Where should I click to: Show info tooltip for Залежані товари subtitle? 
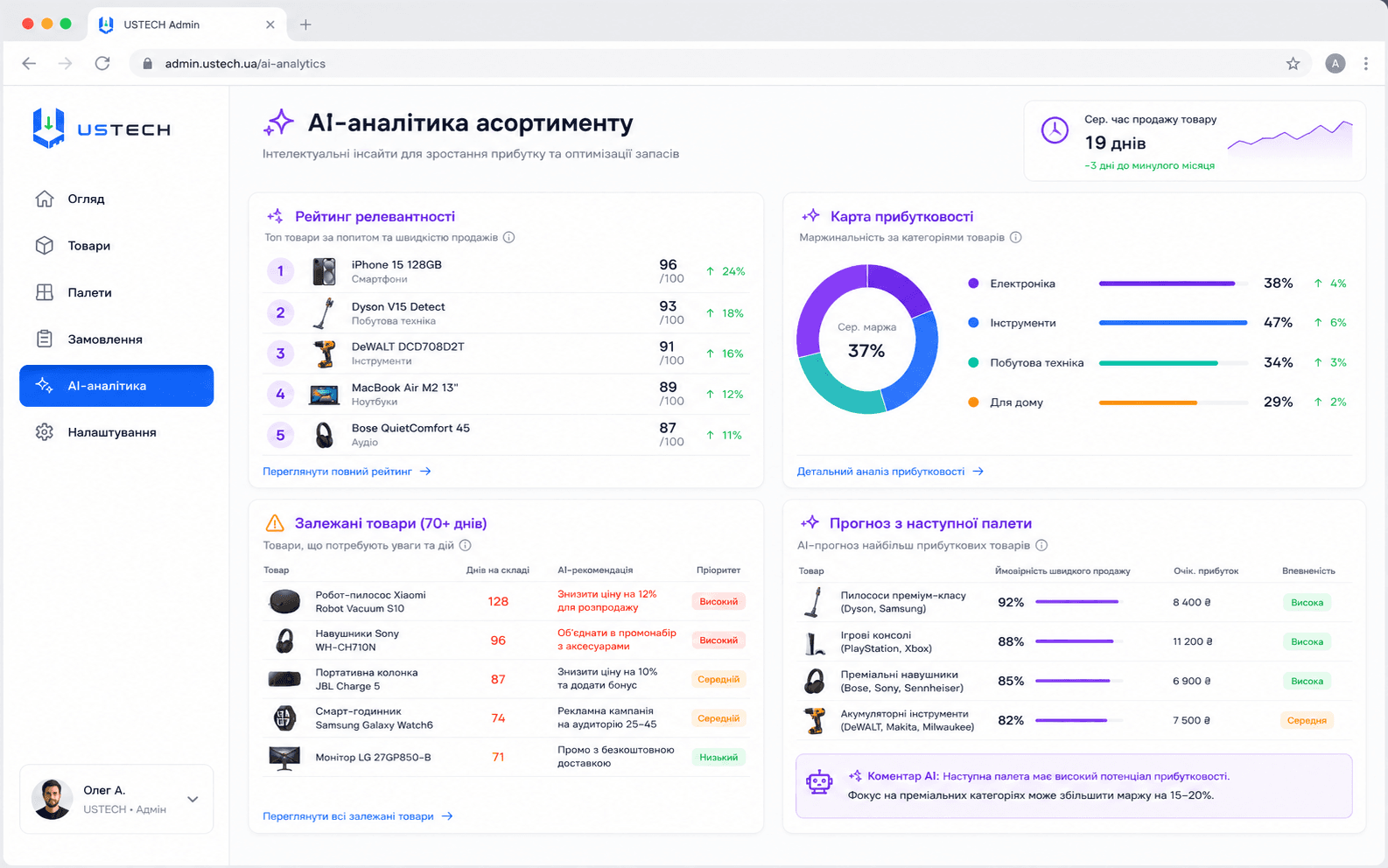click(x=466, y=545)
